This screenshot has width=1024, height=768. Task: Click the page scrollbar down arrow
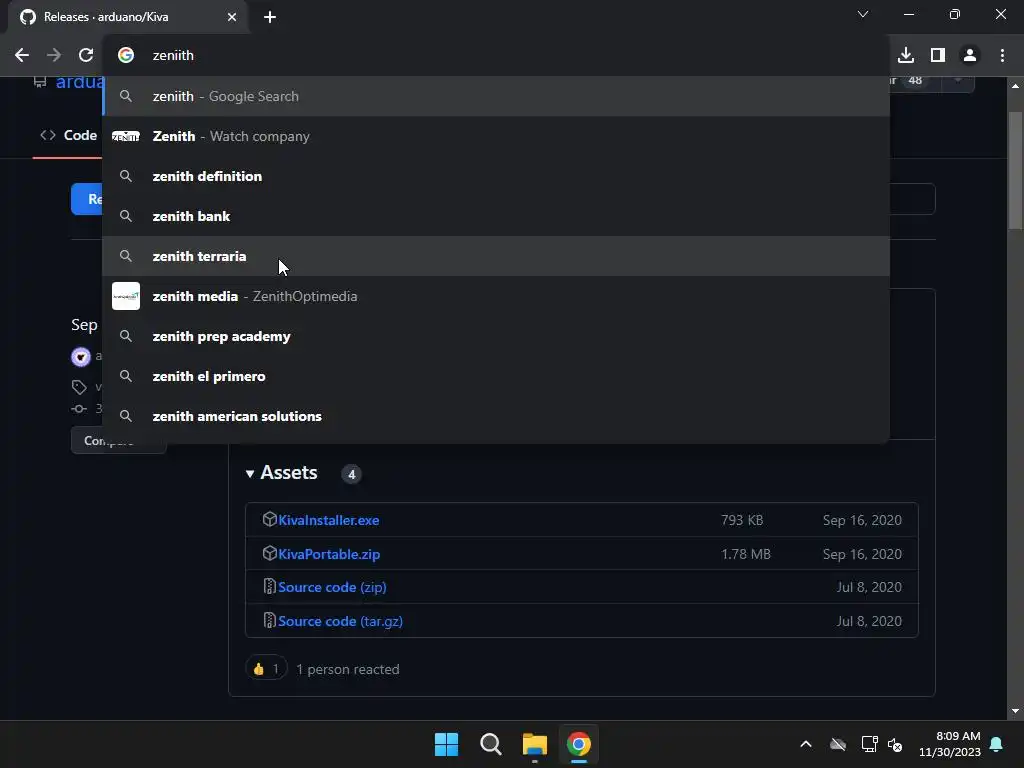(x=1015, y=711)
